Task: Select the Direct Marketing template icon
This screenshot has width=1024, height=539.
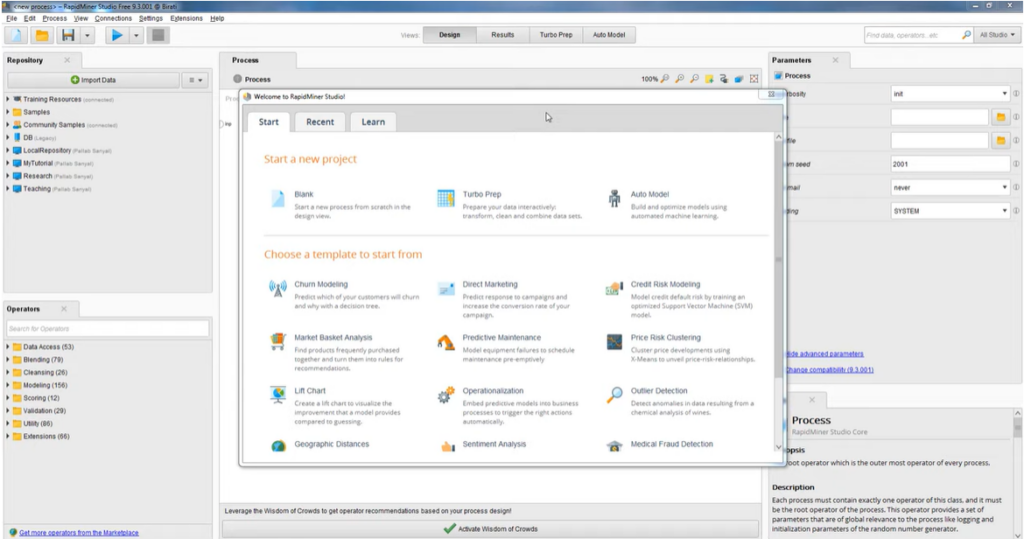Action: point(446,288)
